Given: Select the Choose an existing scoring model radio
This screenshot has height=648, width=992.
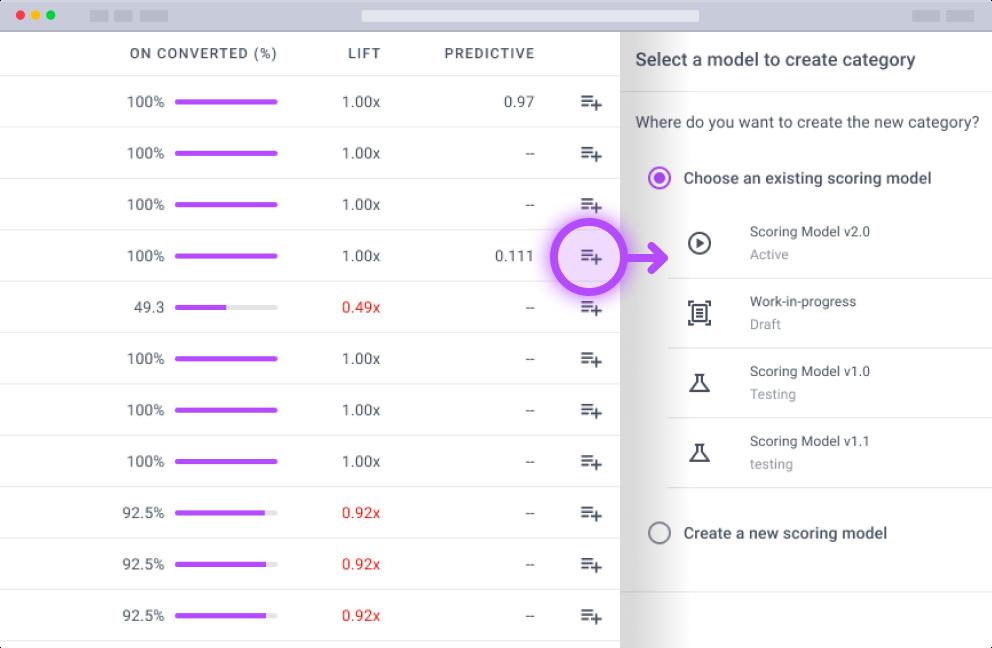Looking at the screenshot, I should (659, 178).
